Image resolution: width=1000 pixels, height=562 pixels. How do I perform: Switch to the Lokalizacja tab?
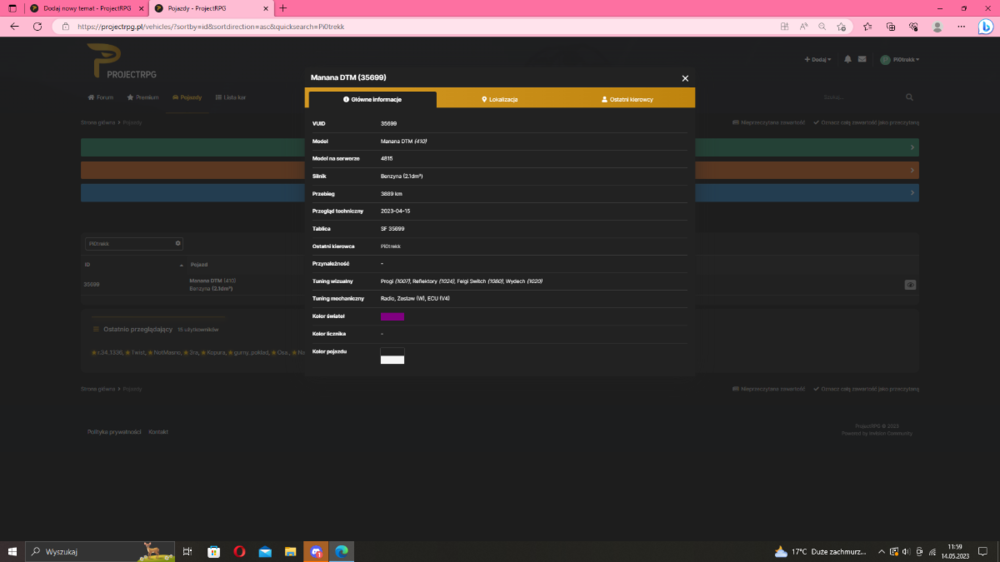coord(500,100)
